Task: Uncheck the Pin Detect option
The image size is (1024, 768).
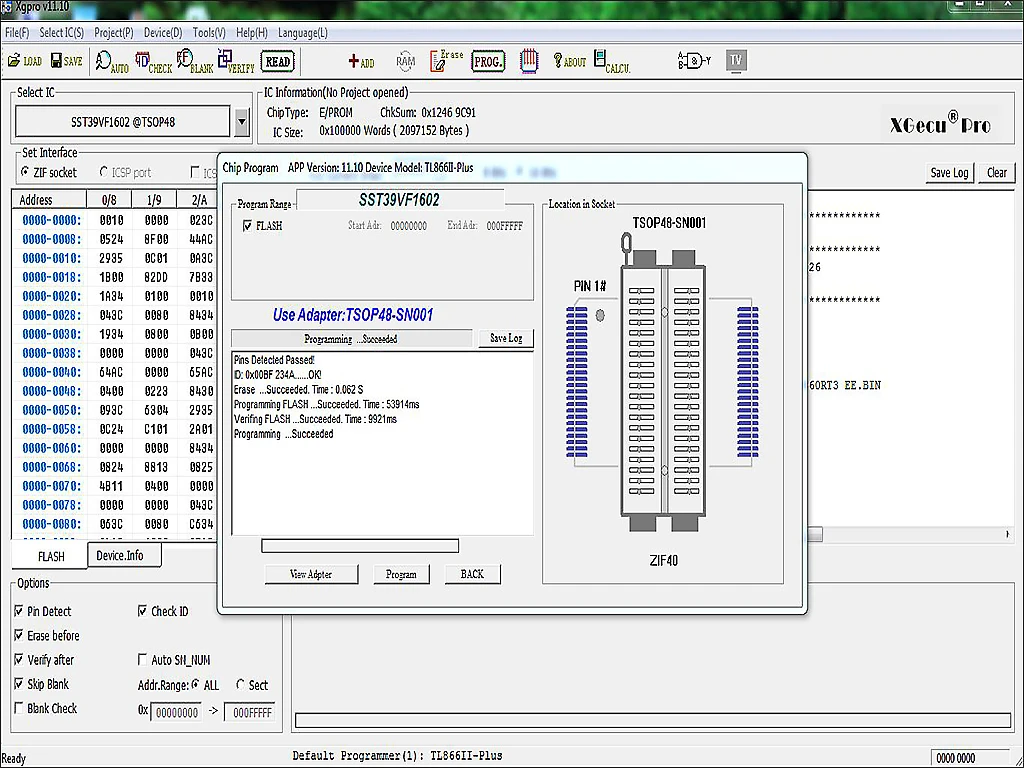Action: click(19, 611)
